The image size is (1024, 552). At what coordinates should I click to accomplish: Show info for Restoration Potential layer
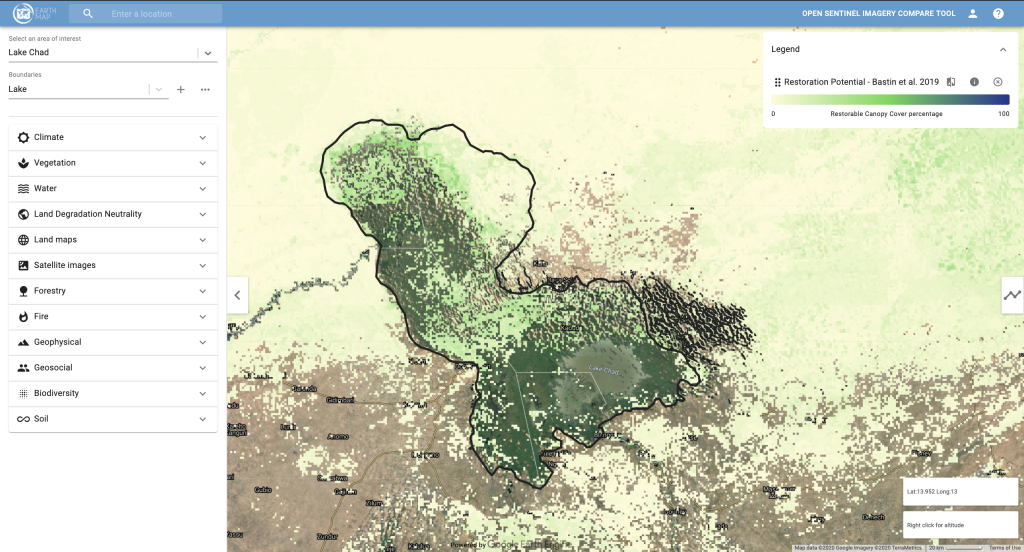(x=974, y=82)
